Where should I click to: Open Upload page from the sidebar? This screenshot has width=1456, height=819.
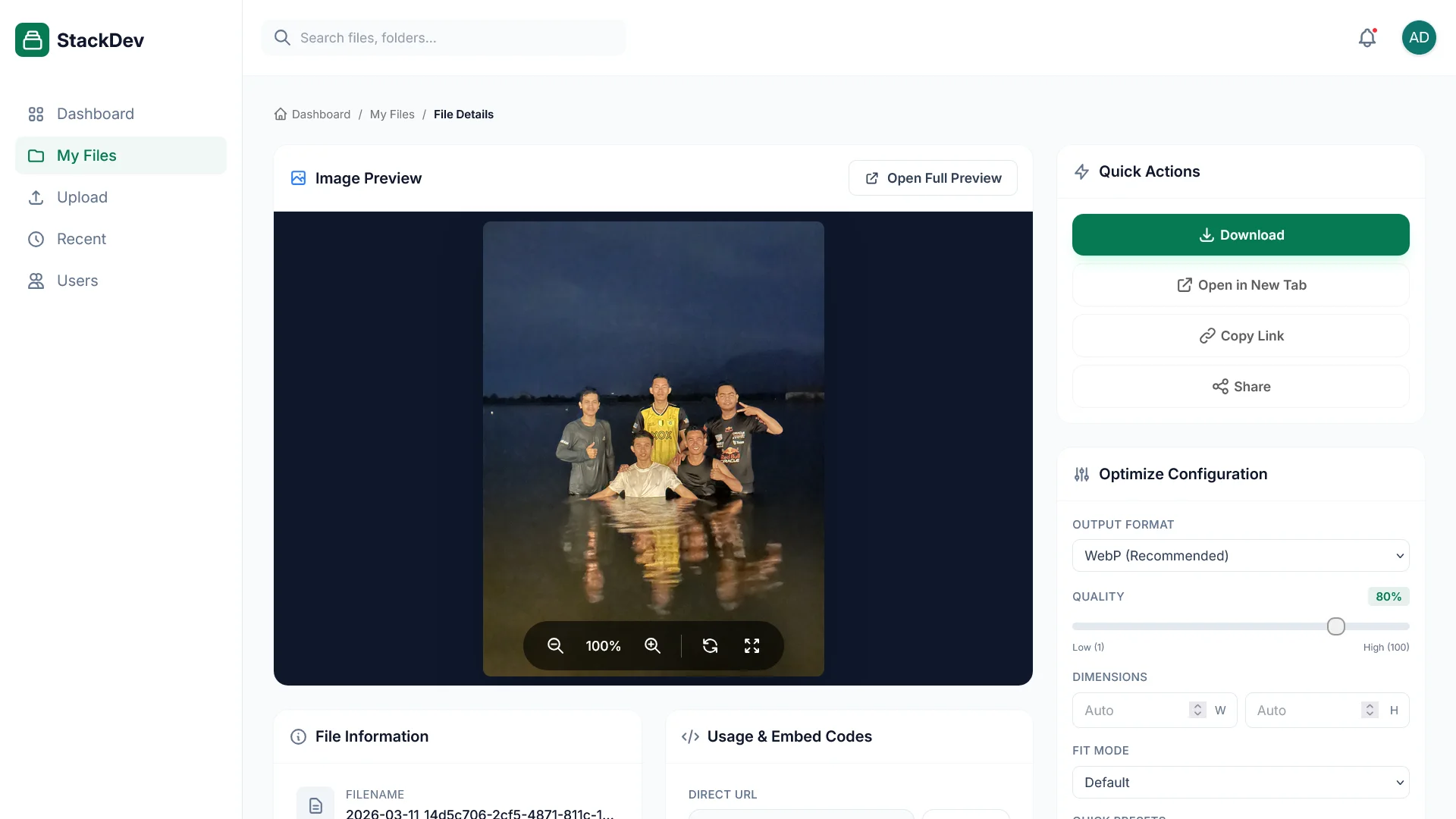click(82, 197)
